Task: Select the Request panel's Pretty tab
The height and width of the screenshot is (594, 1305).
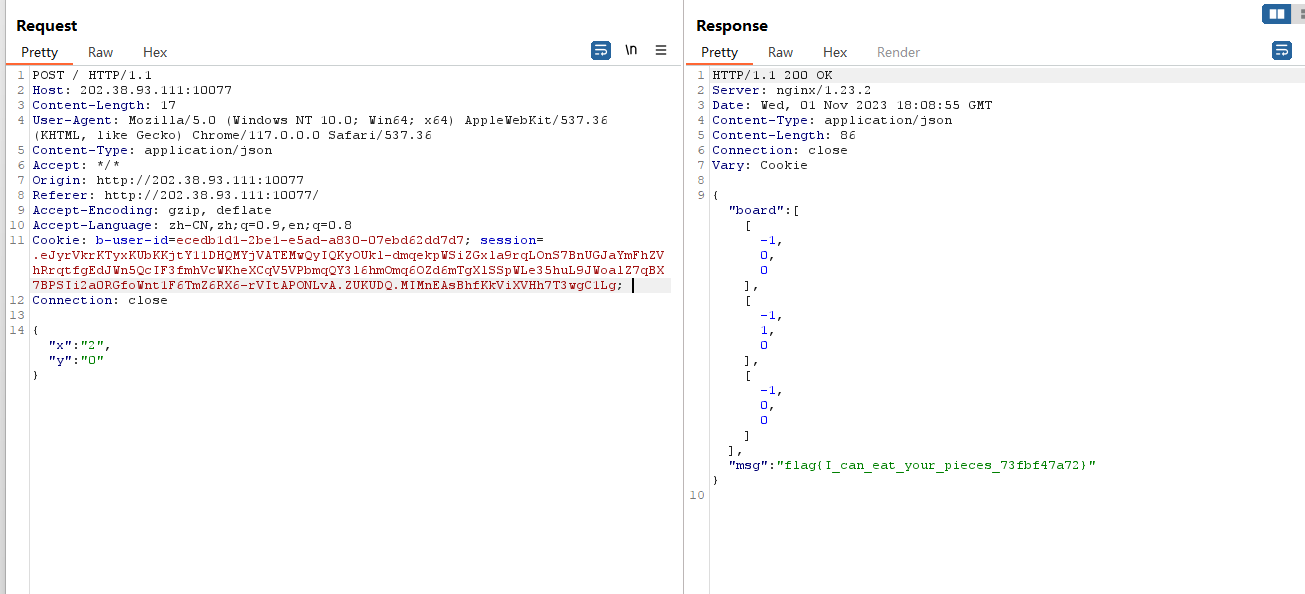Action: (x=40, y=52)
